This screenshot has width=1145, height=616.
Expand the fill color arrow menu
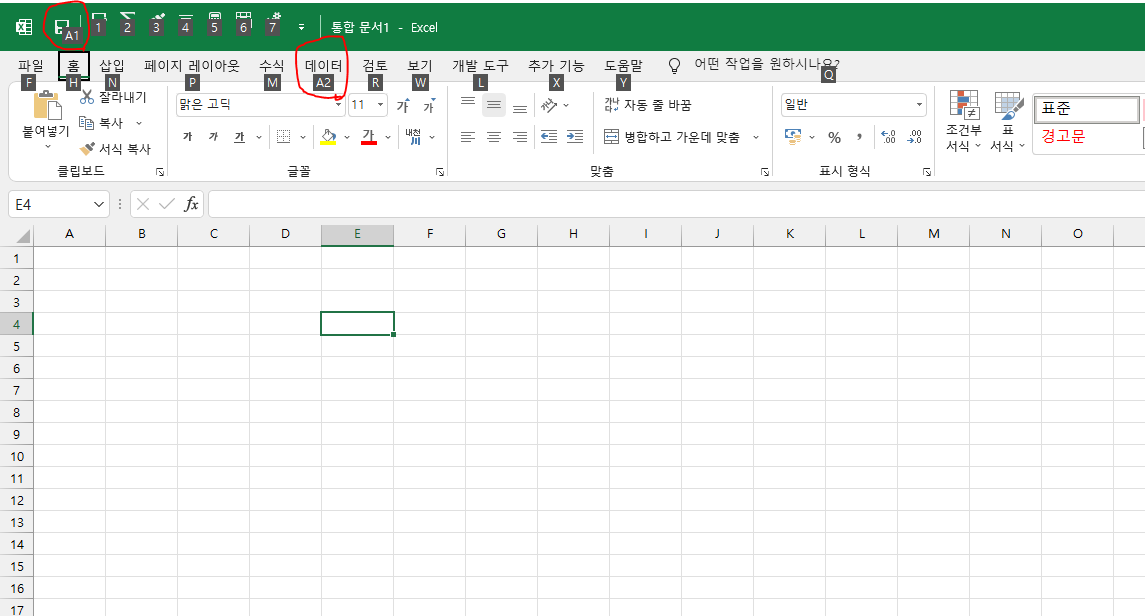point(347,136)
